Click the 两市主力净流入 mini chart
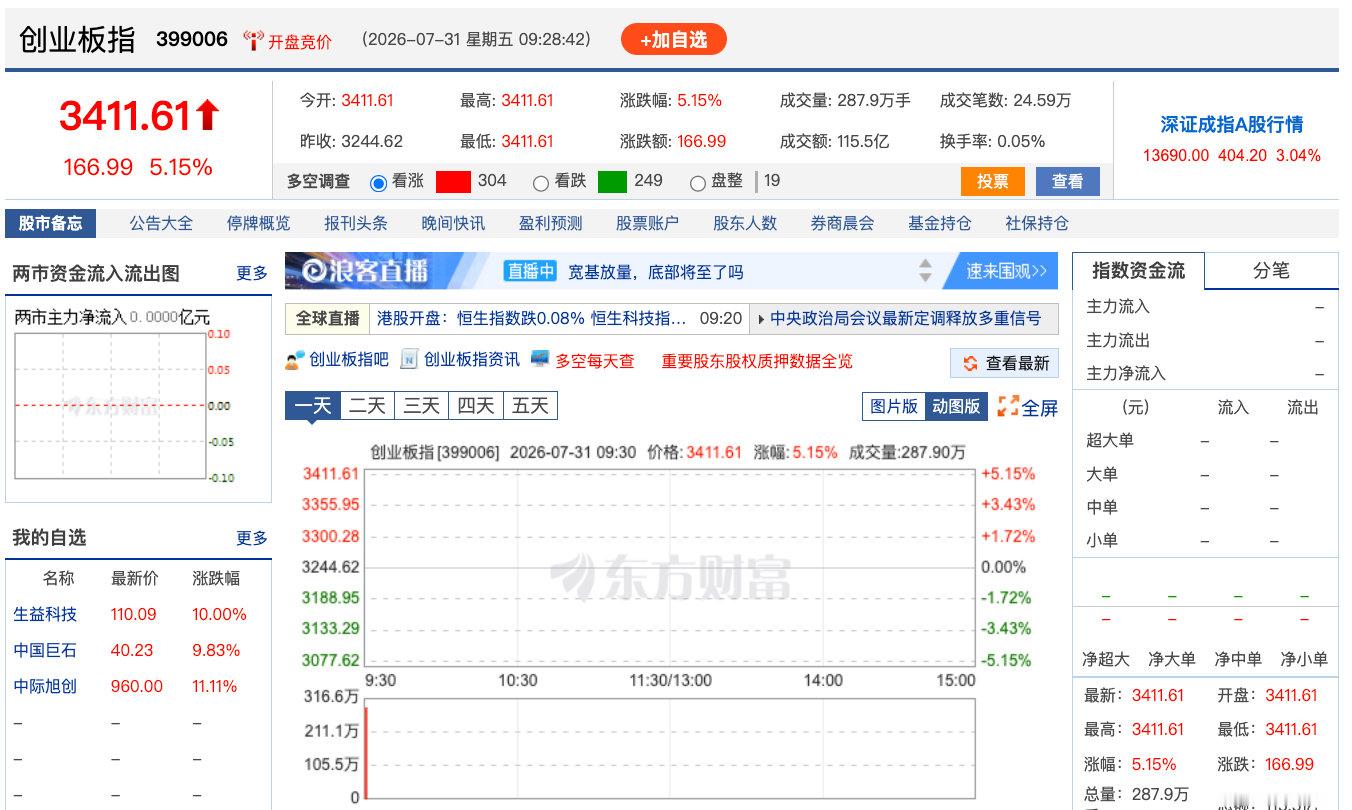Image resolution: width=1352 pixels, height=810 pixels. pyautogui.click(x=110, y=406)
